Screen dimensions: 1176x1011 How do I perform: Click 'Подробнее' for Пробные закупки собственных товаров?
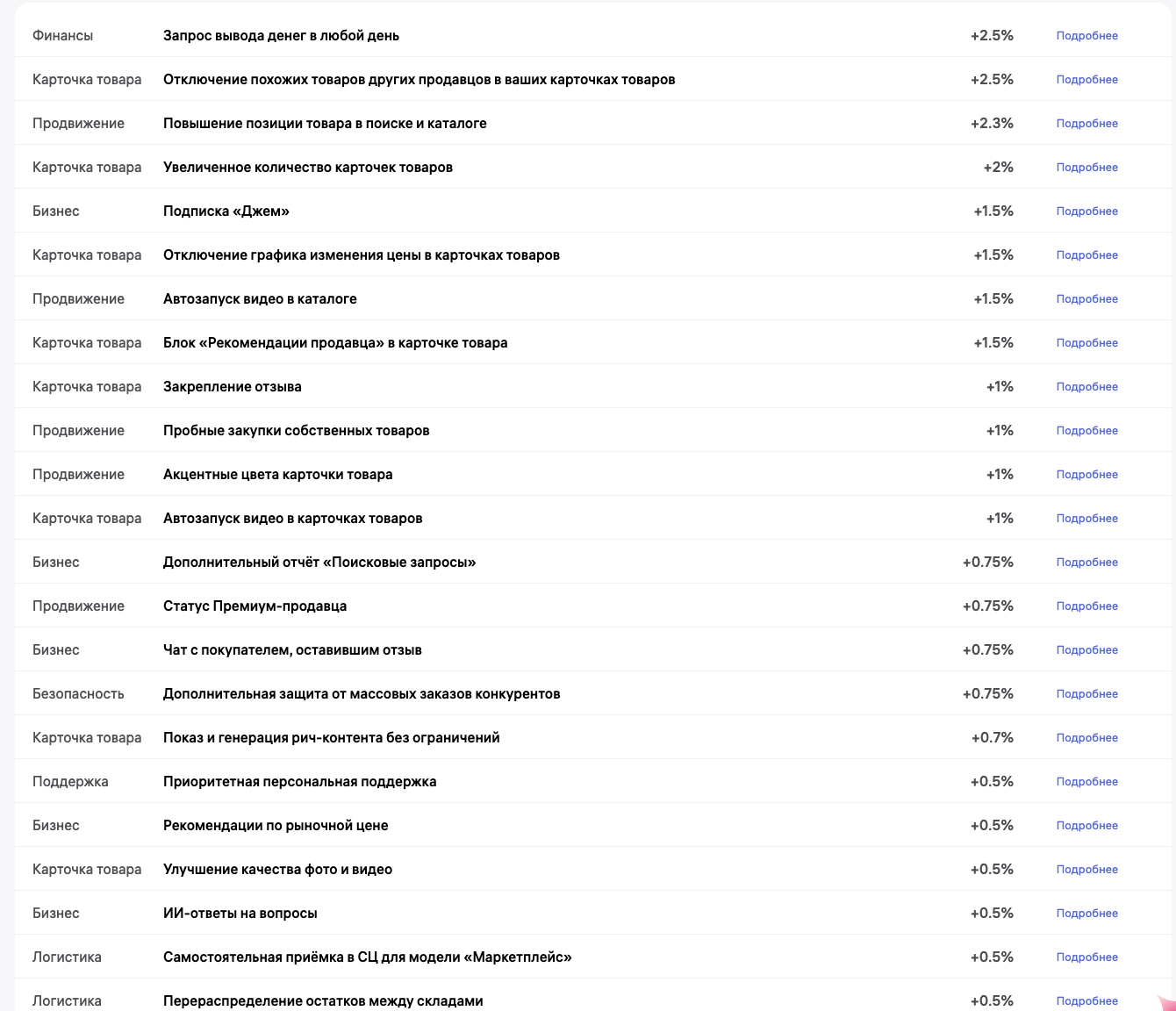tap(1086, 431)
